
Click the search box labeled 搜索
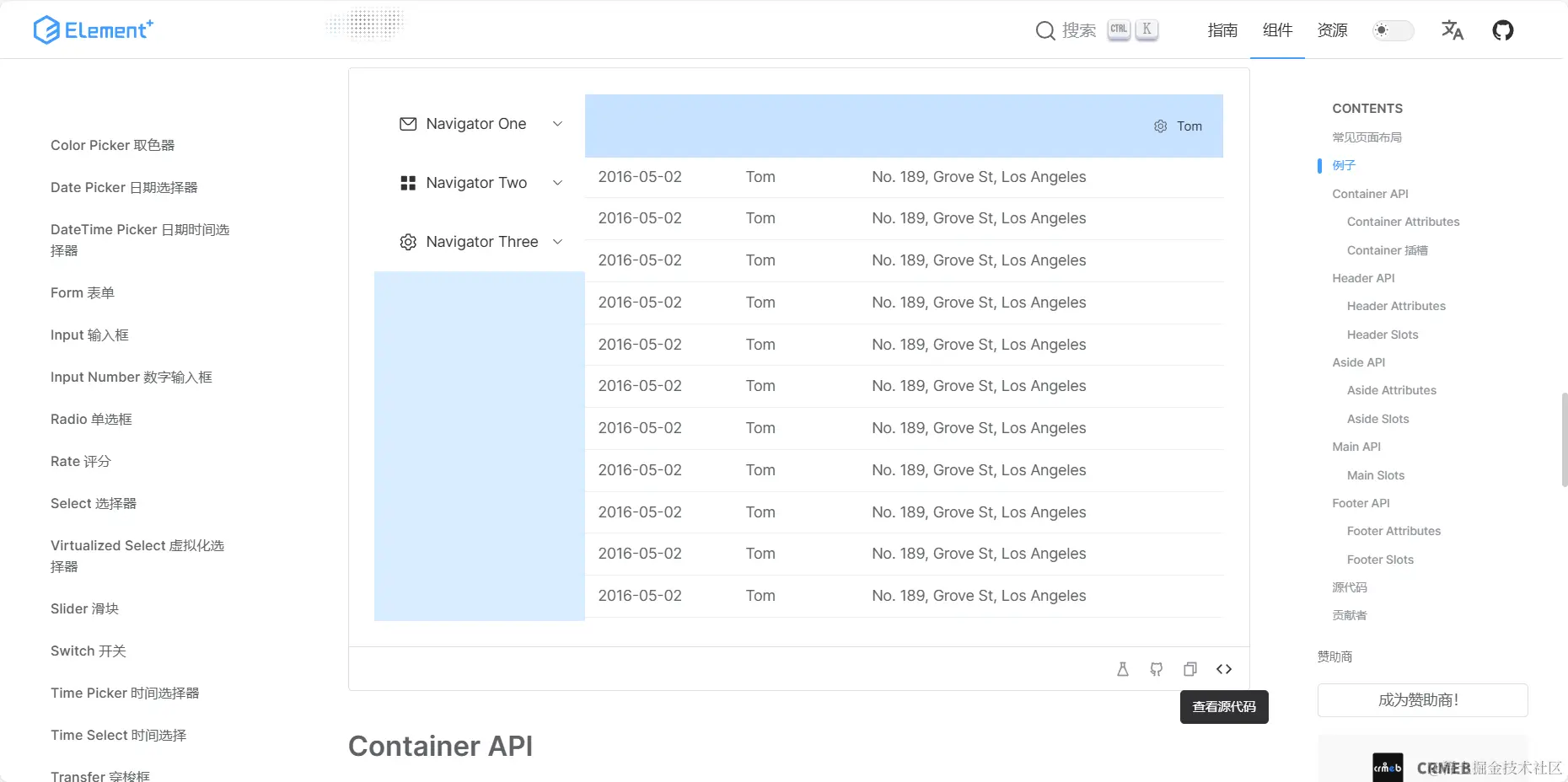[1097, 30]
